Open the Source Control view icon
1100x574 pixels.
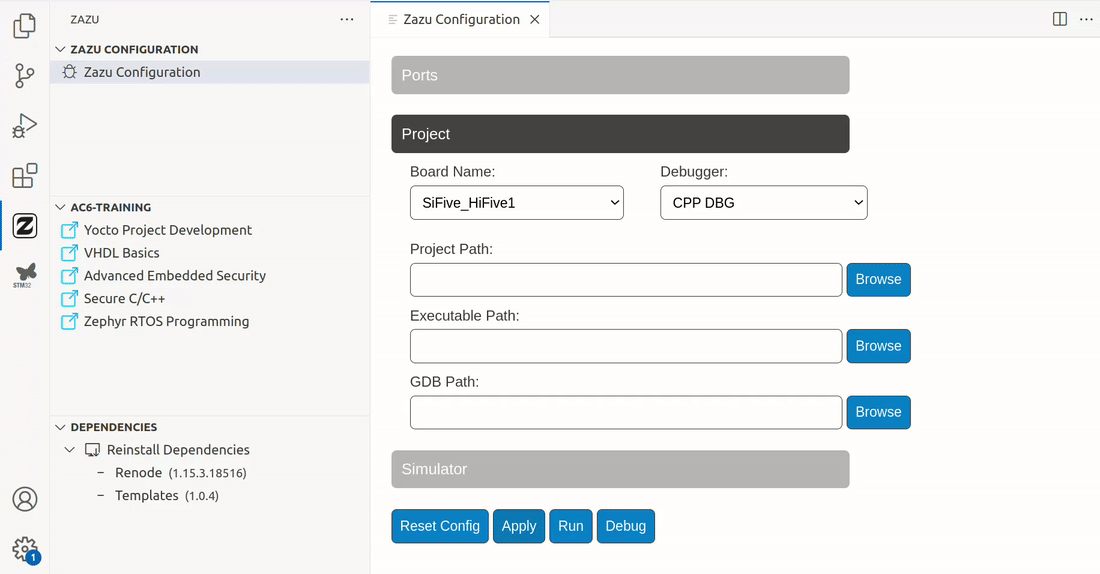[x=25, y=76]
